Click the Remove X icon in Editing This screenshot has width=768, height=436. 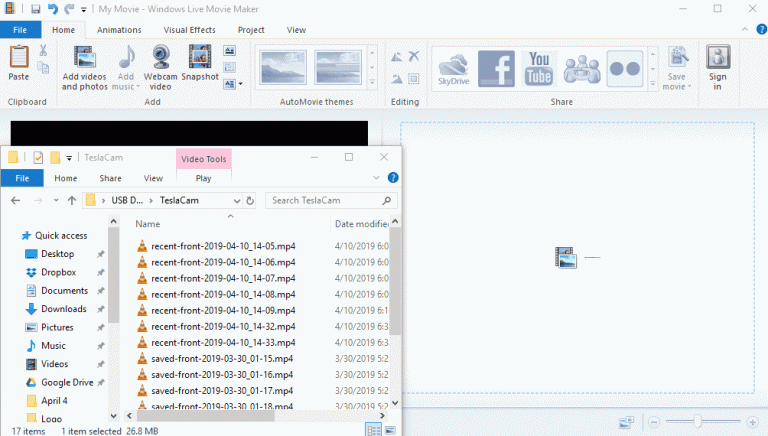point(414,56)
